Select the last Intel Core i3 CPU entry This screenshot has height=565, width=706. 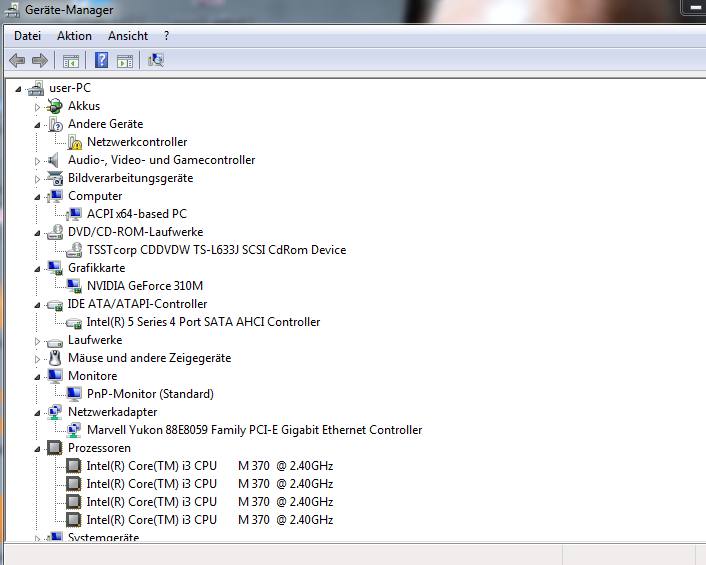click(x=210, y=520)
